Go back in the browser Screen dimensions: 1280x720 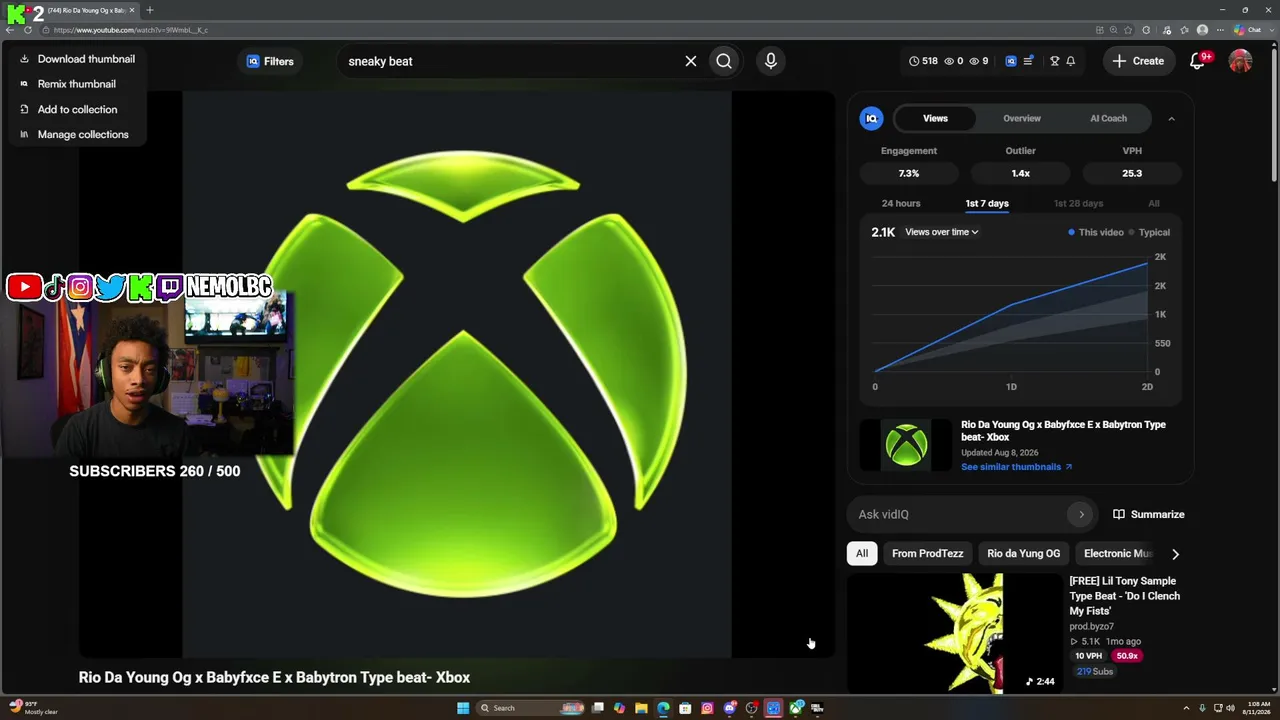tap(9, 30)
